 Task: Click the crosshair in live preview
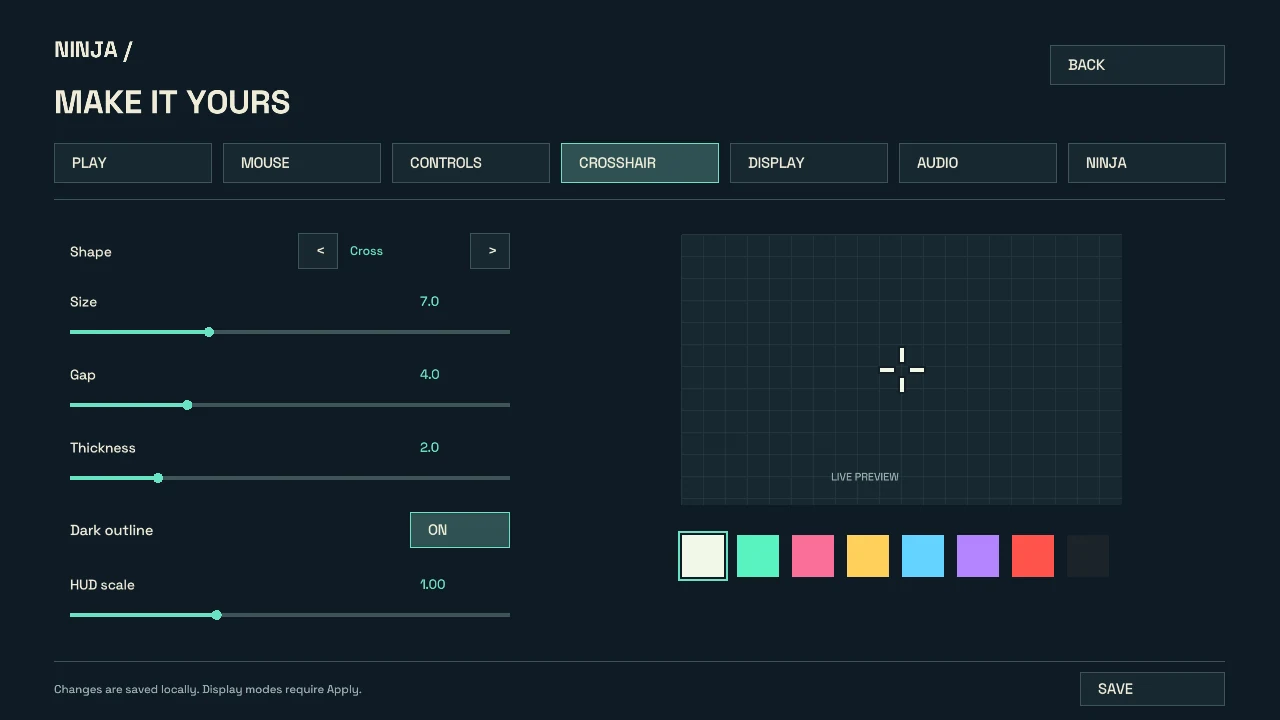(x=902, y=370)
